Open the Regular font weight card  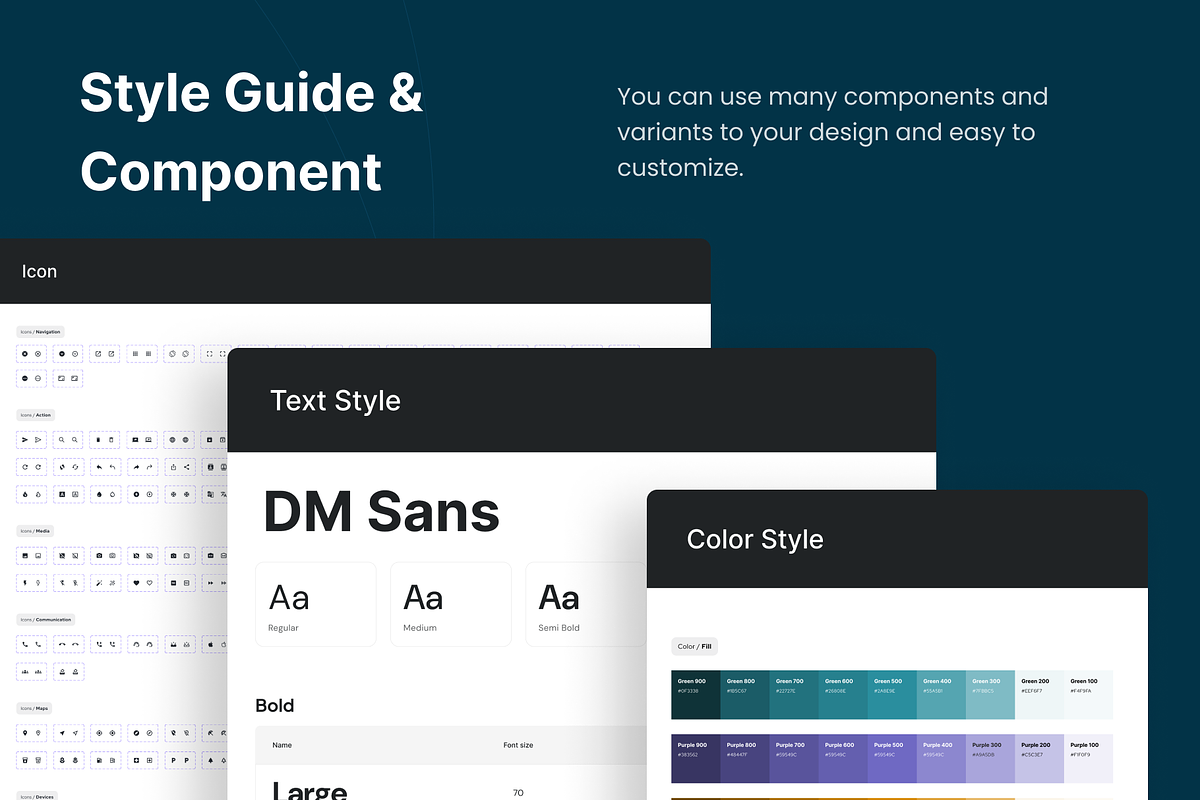(316, 604)
